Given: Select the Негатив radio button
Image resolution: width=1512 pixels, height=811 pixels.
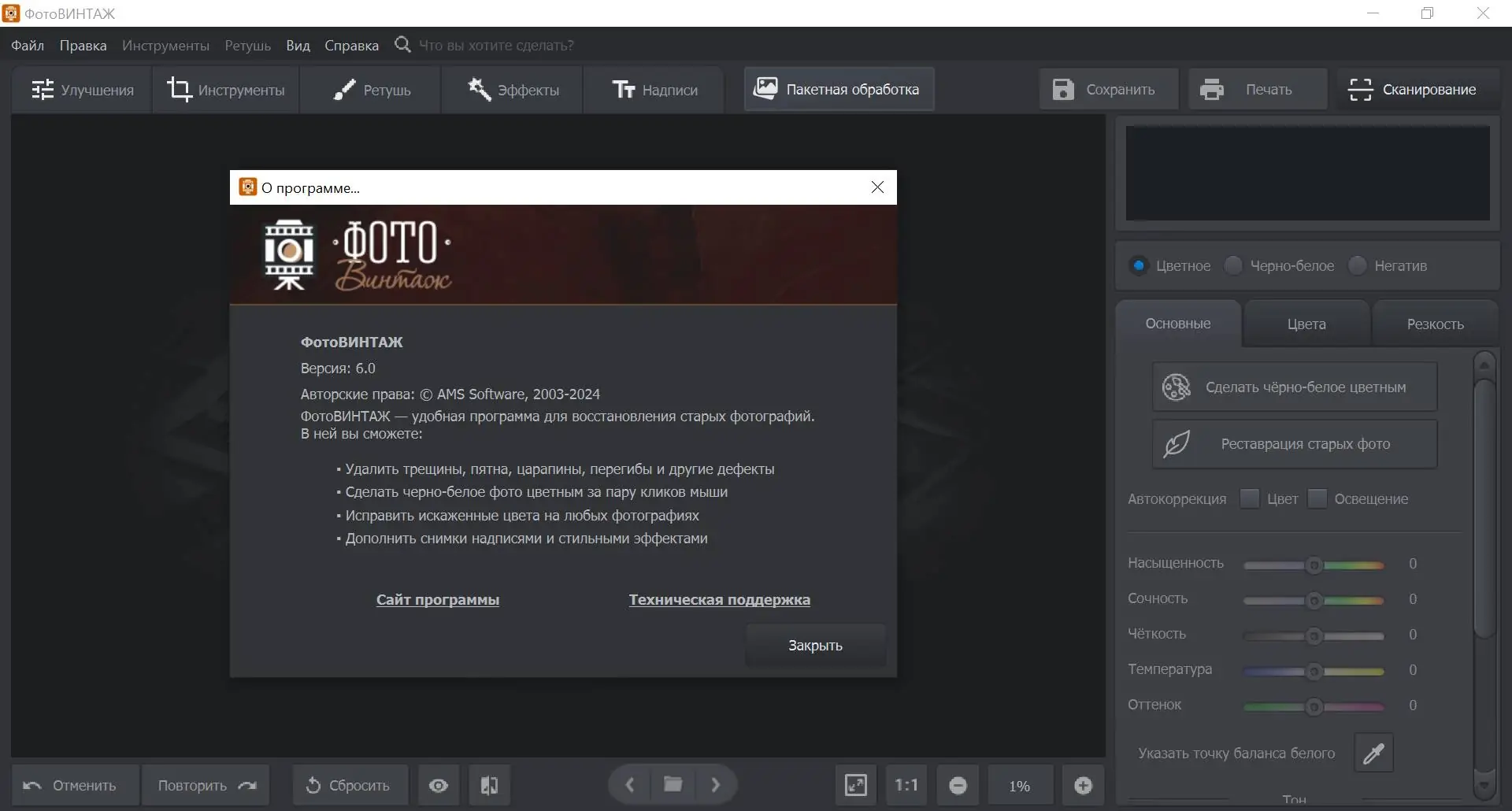Looking at the screenshot, I should (x=1357, y=265).
